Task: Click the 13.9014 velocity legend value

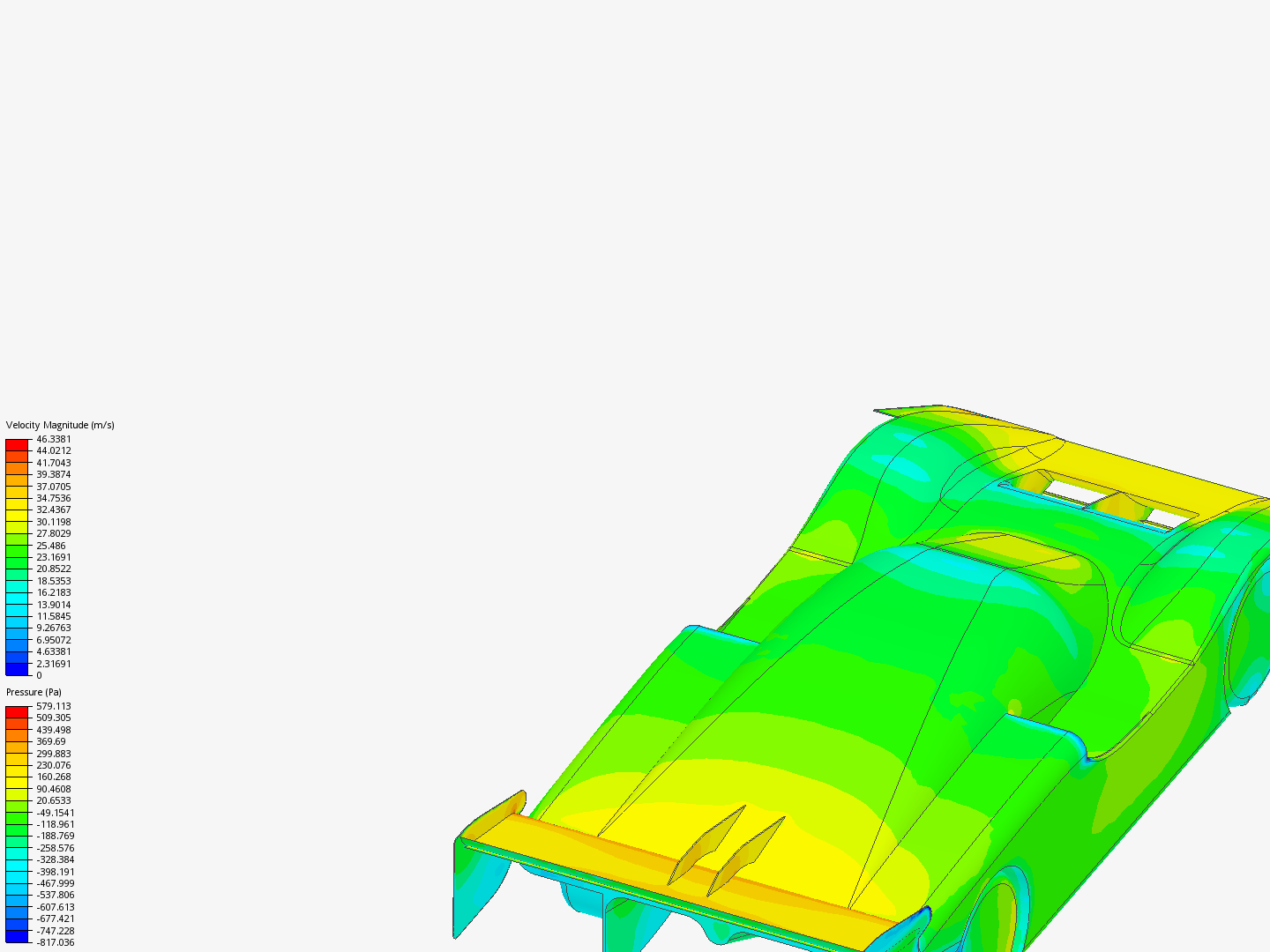Action: (54, 605)
